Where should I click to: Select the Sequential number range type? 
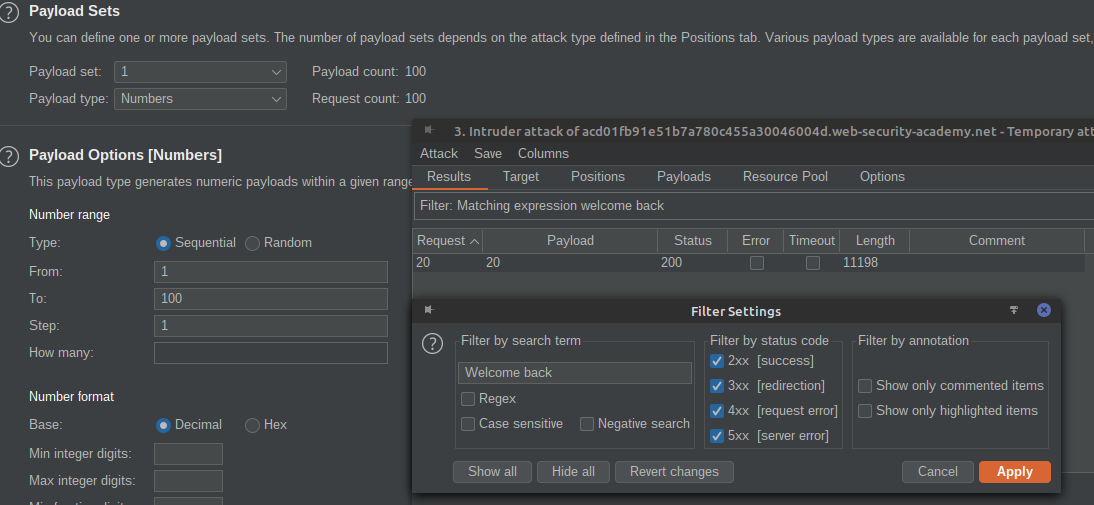pyautogui.click(x=163, y=243)
